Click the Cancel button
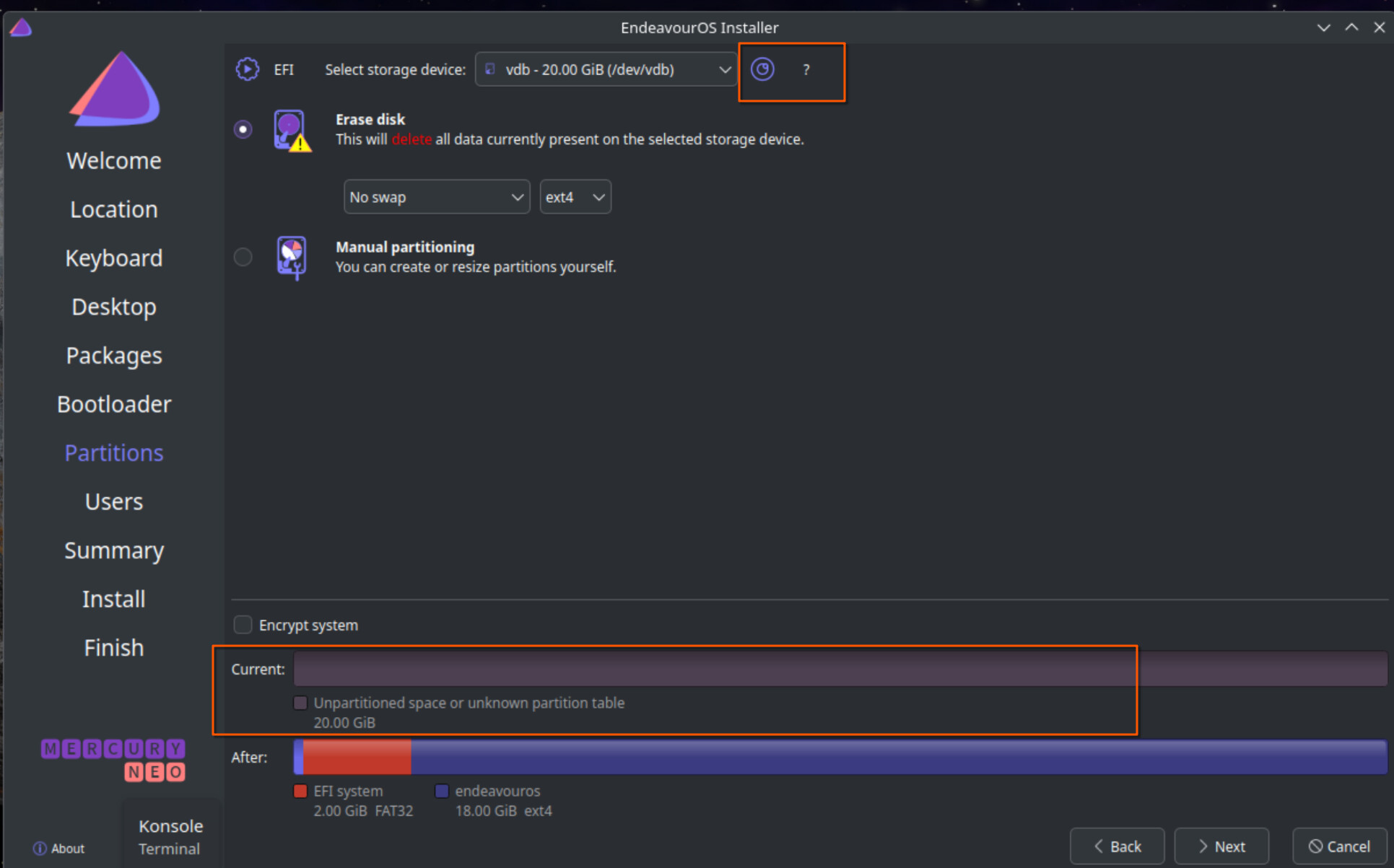This screenshot has width=1394, height=868. (1340, 846)
